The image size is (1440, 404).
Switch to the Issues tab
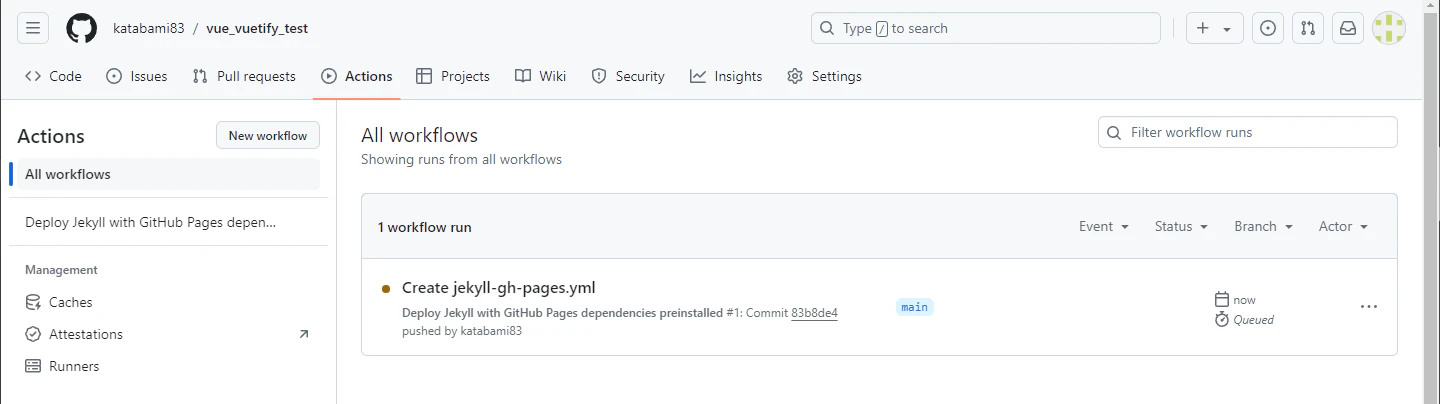tap(137, 76)
